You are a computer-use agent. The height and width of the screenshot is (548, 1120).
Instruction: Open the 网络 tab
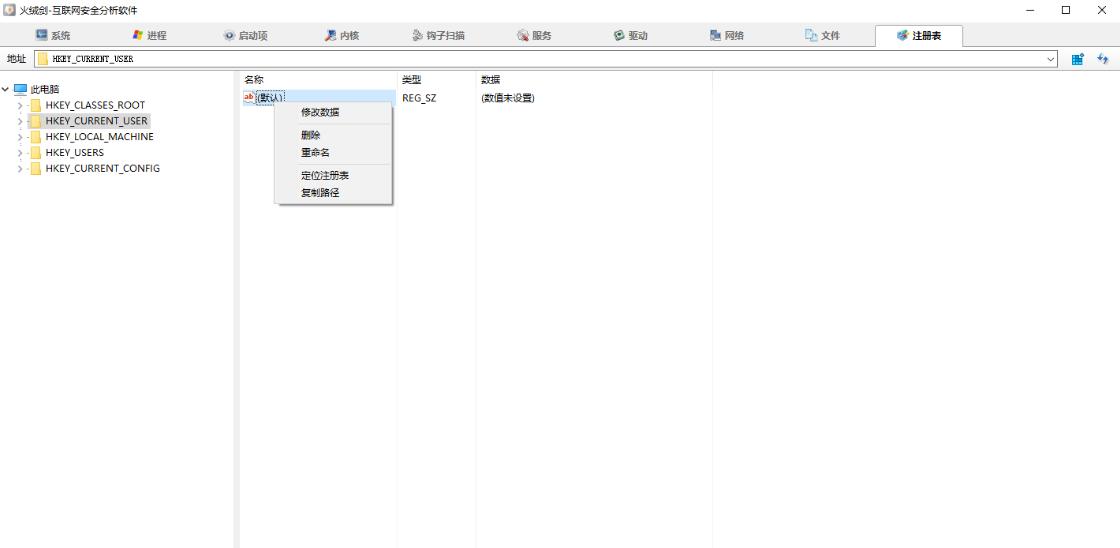coord(726,35)
